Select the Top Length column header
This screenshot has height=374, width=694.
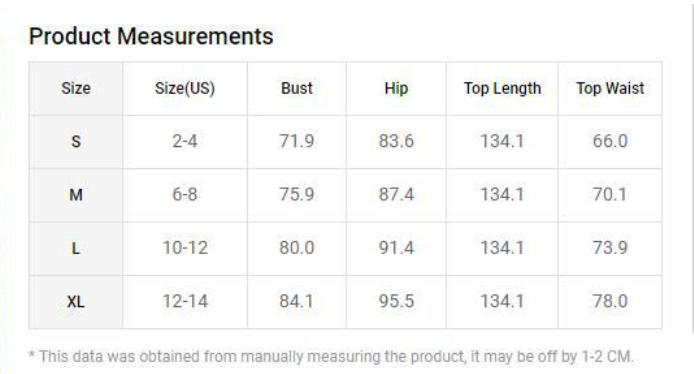[x=502, y=89]
